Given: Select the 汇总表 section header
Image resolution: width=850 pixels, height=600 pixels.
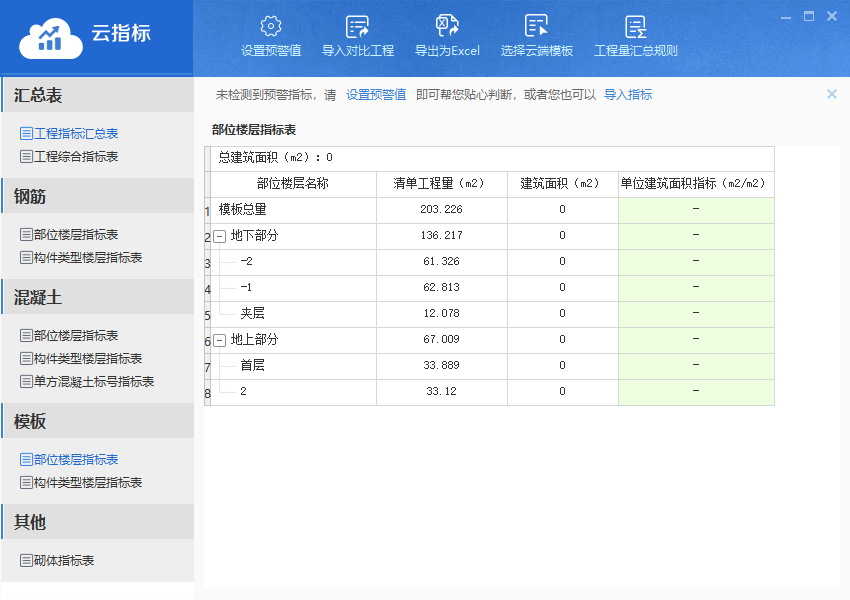Looking at the screenshot, I should pyautogui.click(x=98, y=95).
